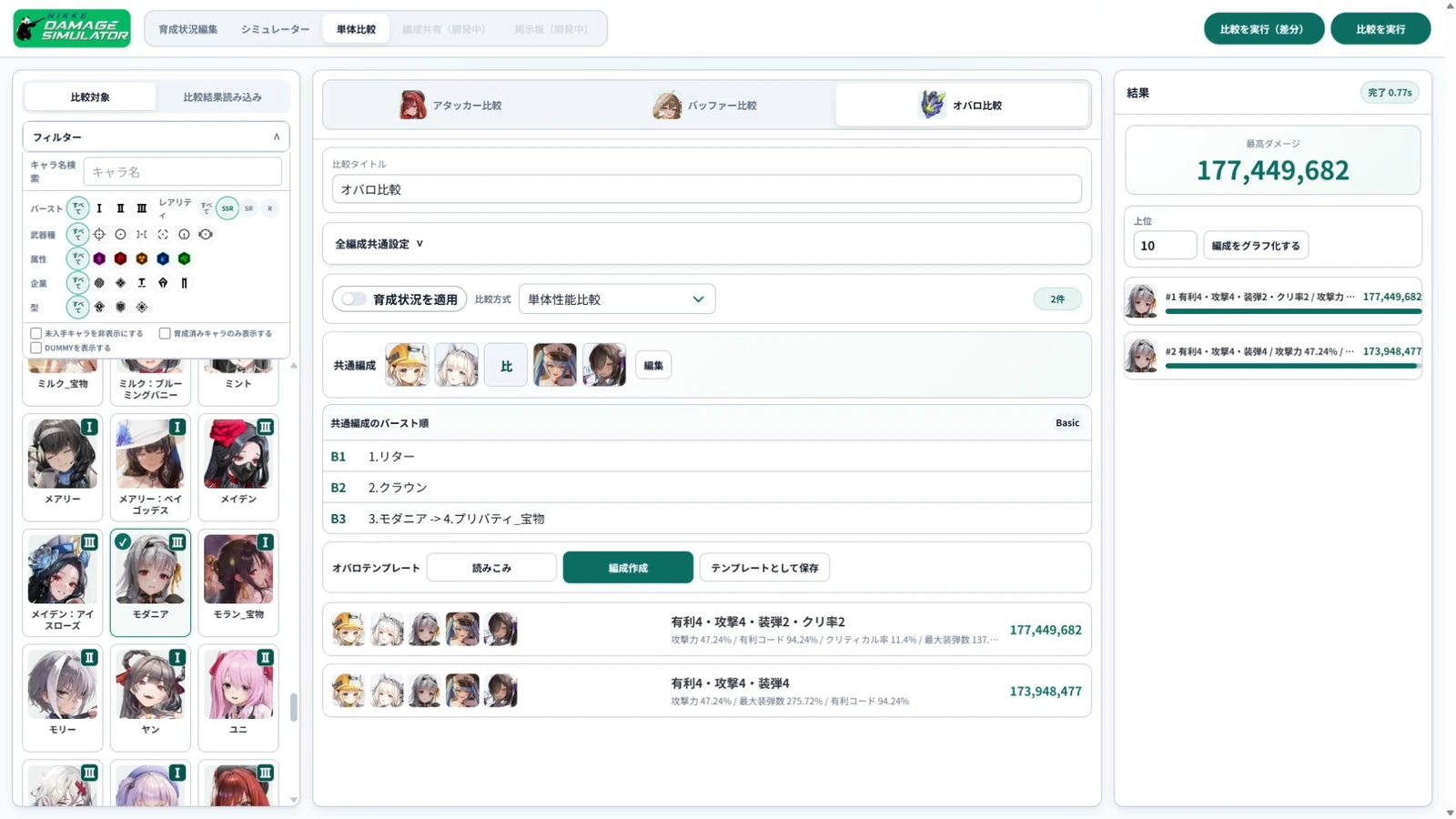
Task: Select すべて in the レアリティ row
Action: 207,208
